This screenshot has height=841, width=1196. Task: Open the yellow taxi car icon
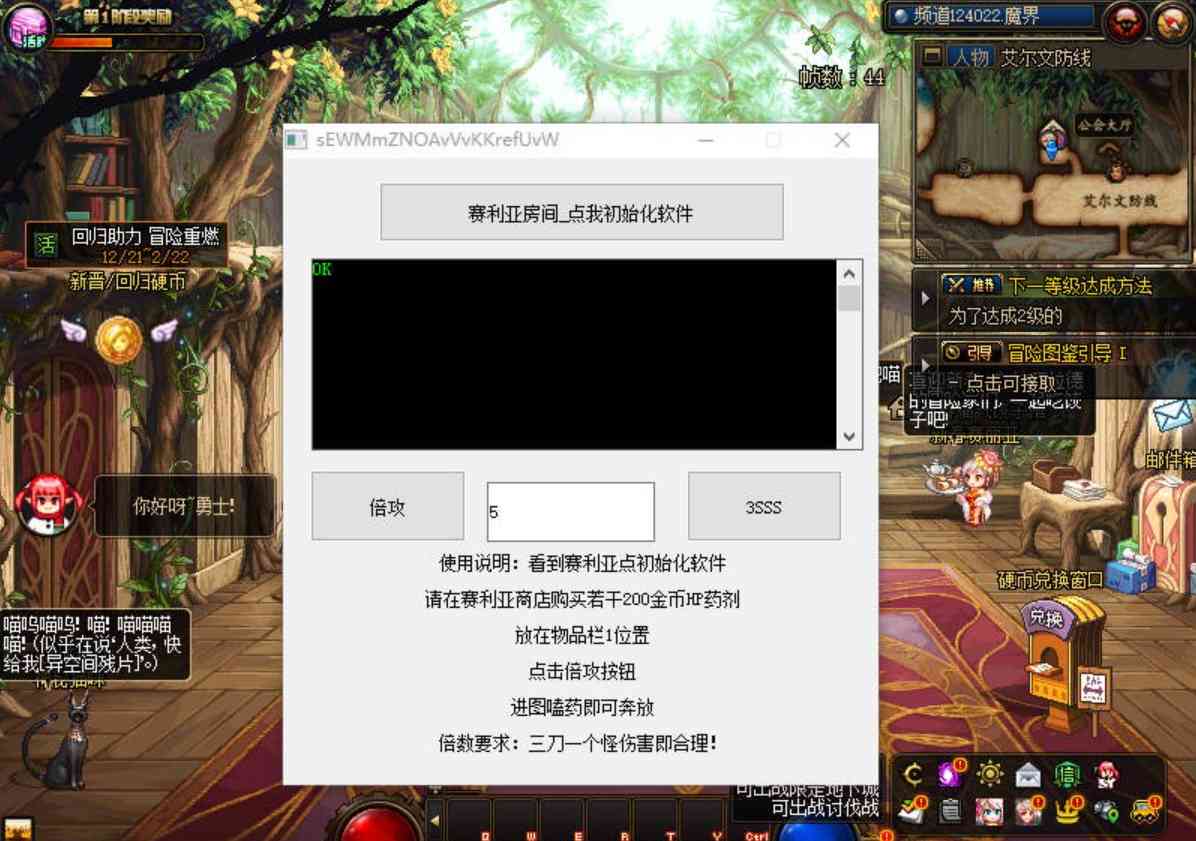tap(1144, 811)
